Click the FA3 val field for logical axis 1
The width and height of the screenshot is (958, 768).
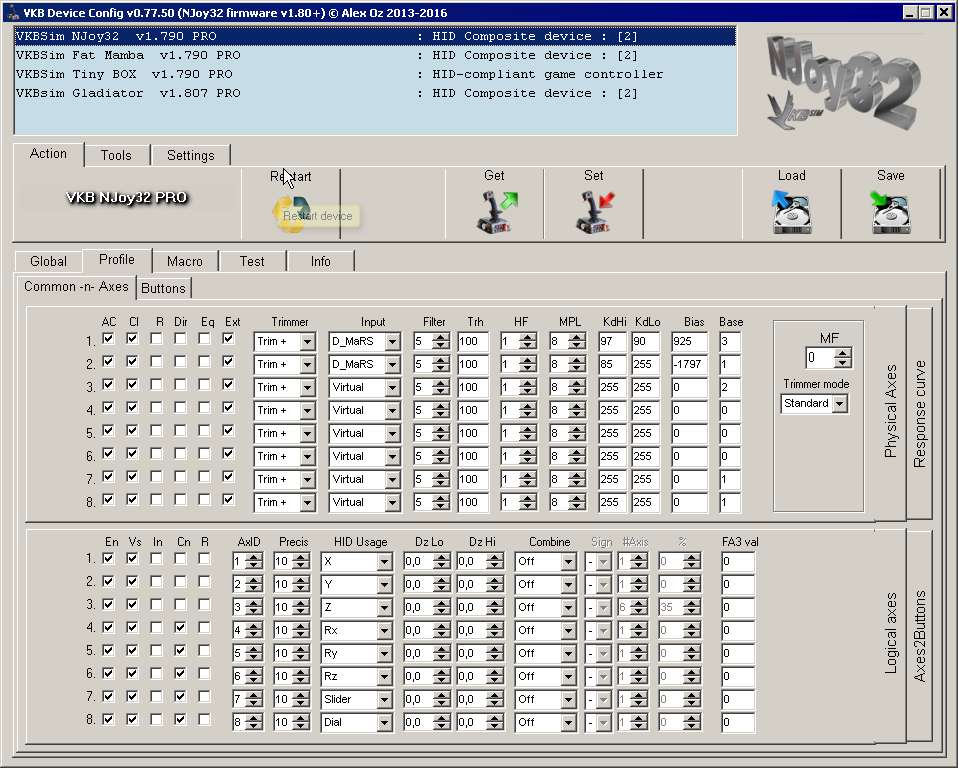click(x=738, y=561)
